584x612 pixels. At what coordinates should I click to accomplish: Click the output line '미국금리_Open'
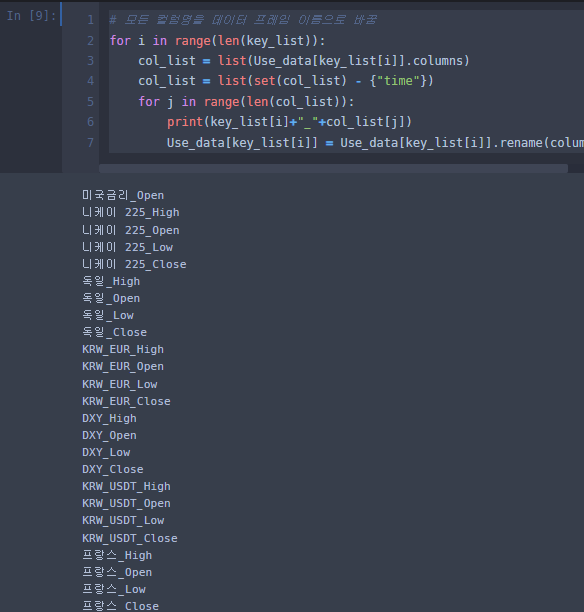(123, 195)
